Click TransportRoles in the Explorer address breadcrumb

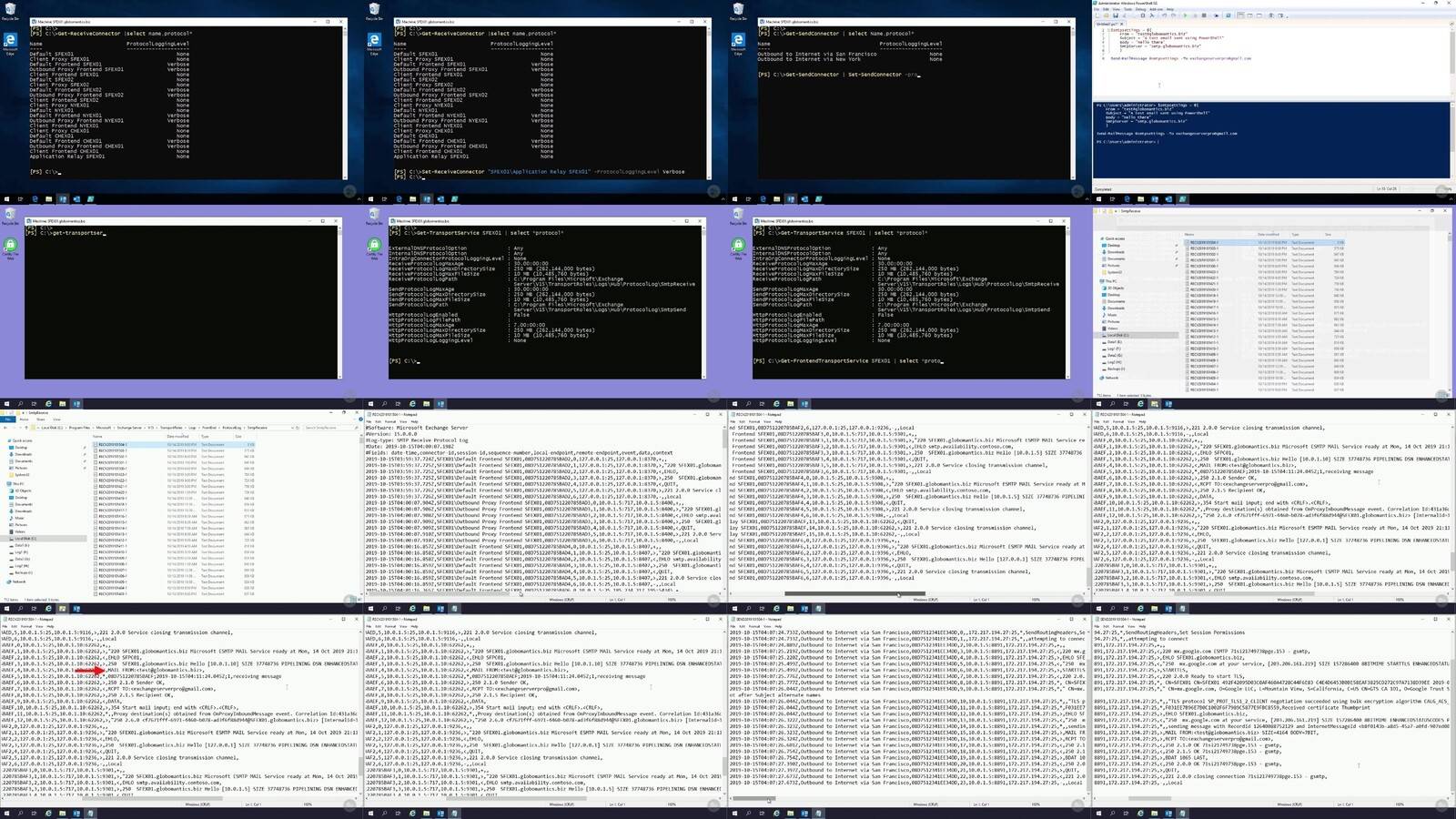coord(171,427)
